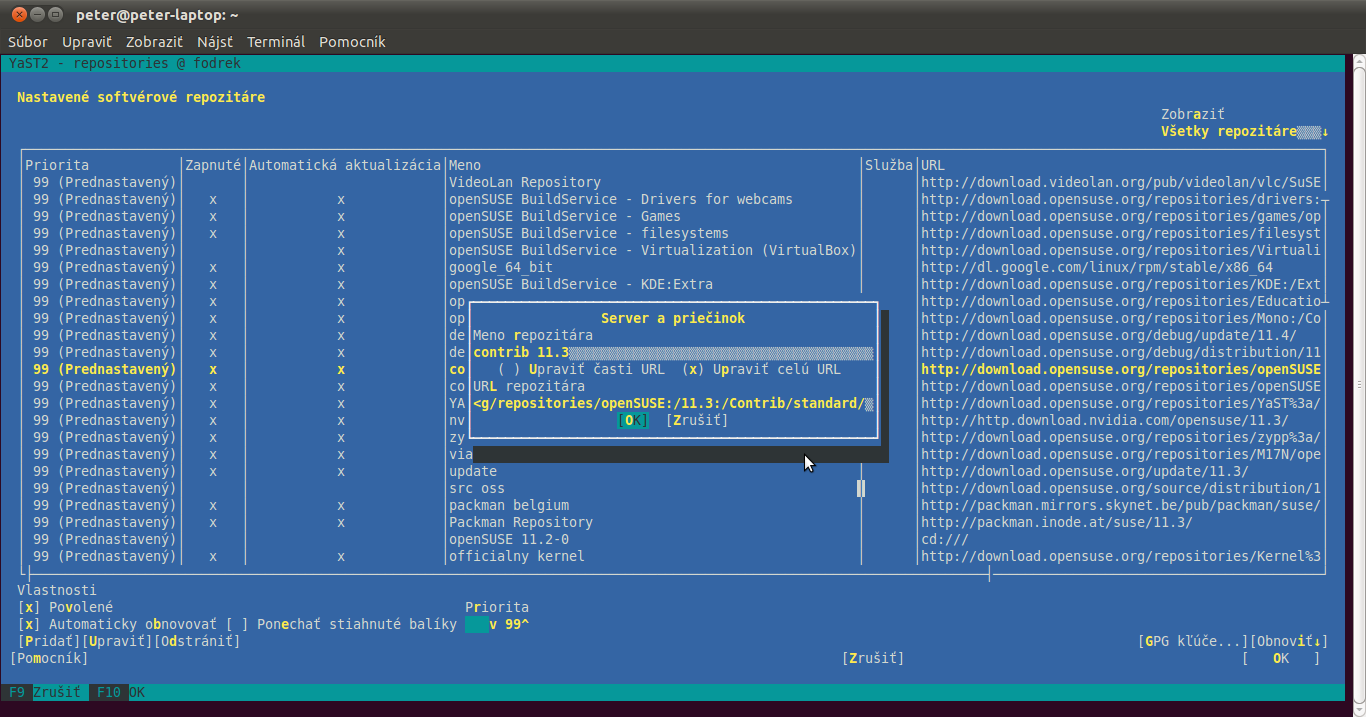1366x717 pixels.
Task: Click the dl.google.com URL cell
Action: click(x=1097, y=267)
